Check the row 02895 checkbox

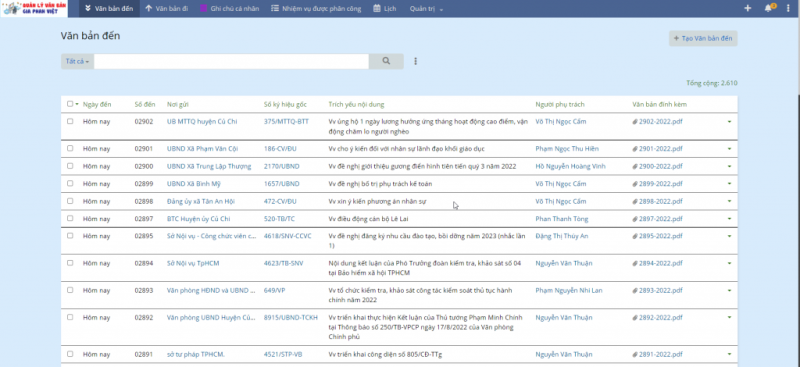click(70, 236)
